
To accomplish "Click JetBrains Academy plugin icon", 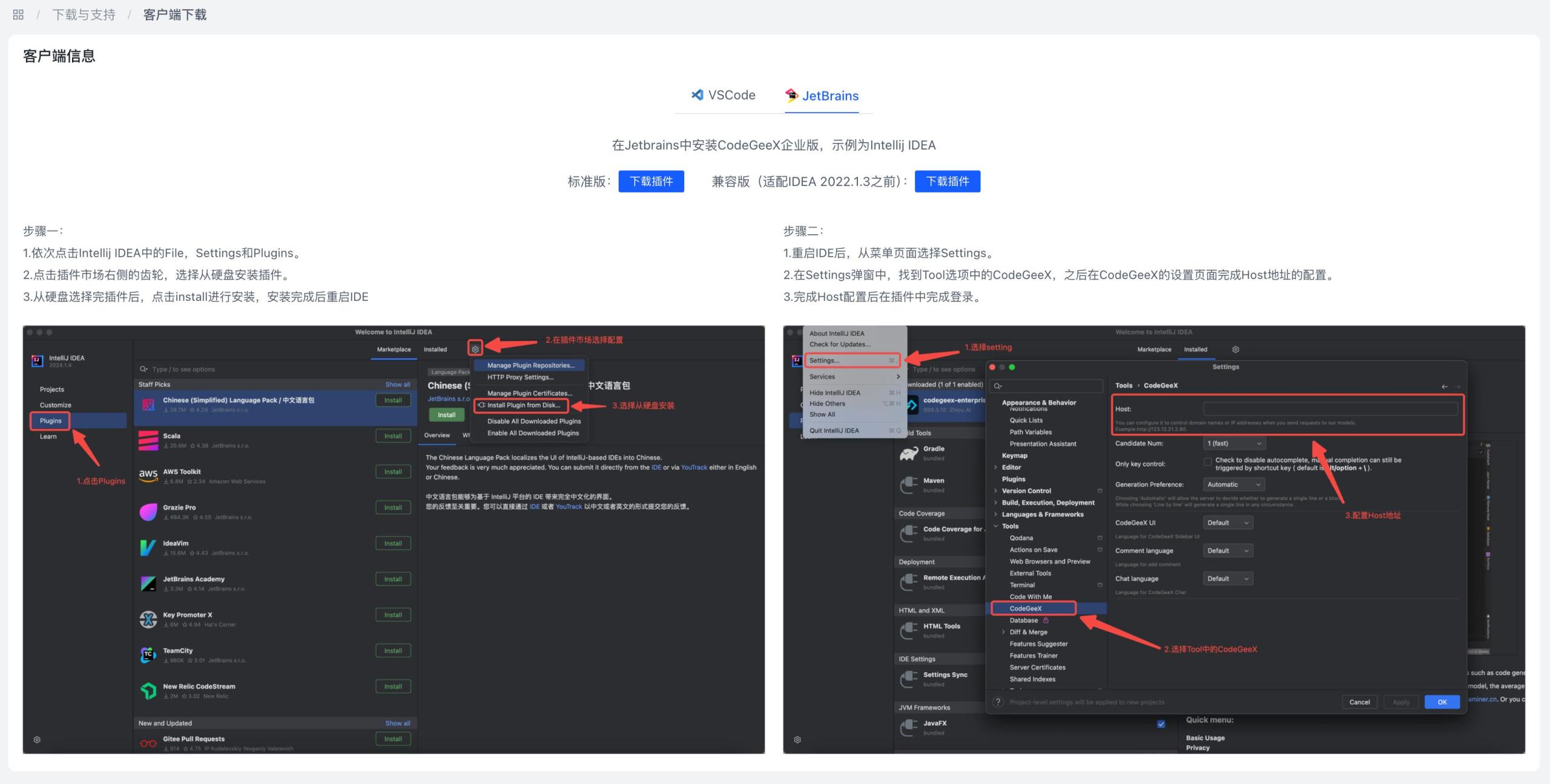I will tap(148, 583).
